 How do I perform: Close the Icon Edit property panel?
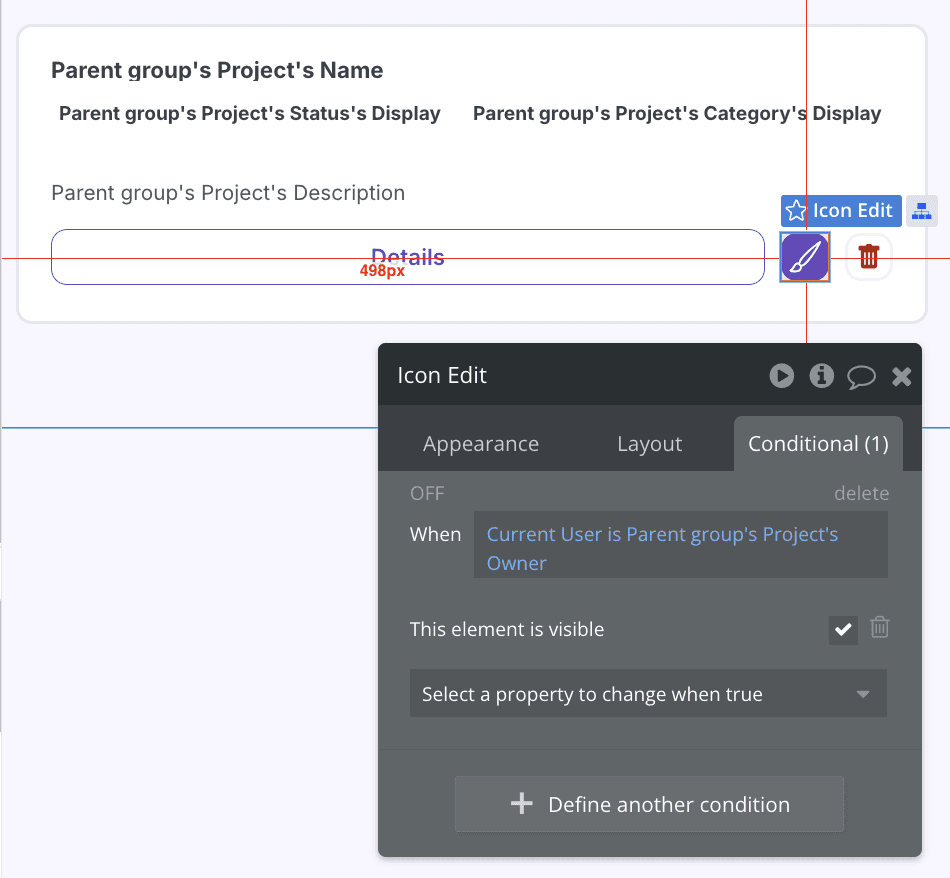(x=902, y=376)
